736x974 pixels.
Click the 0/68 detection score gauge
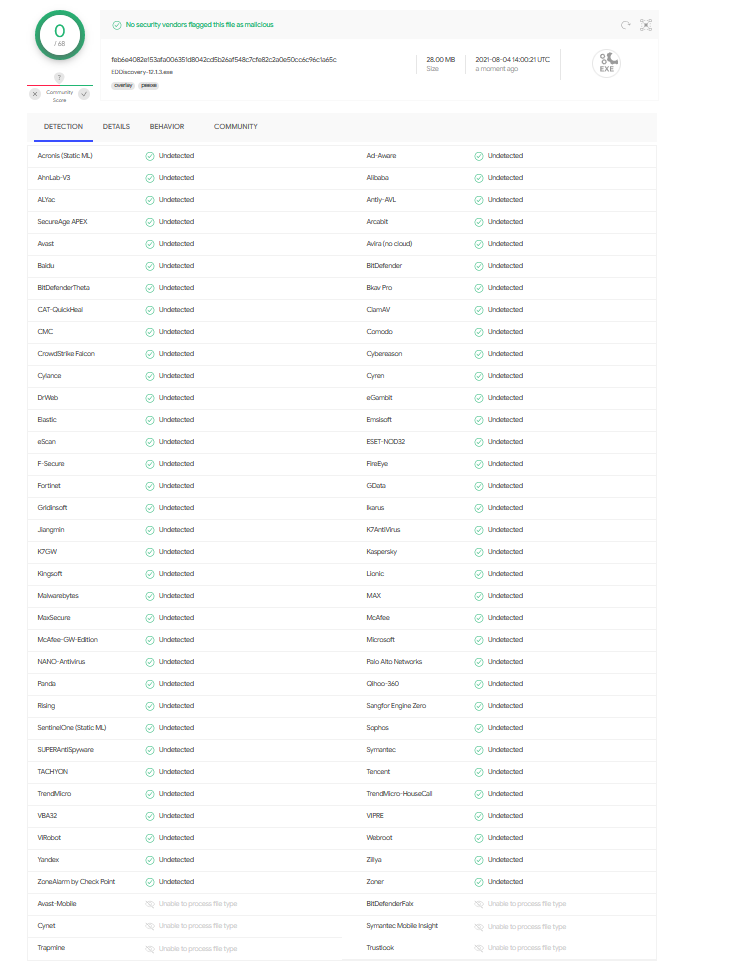60,34
